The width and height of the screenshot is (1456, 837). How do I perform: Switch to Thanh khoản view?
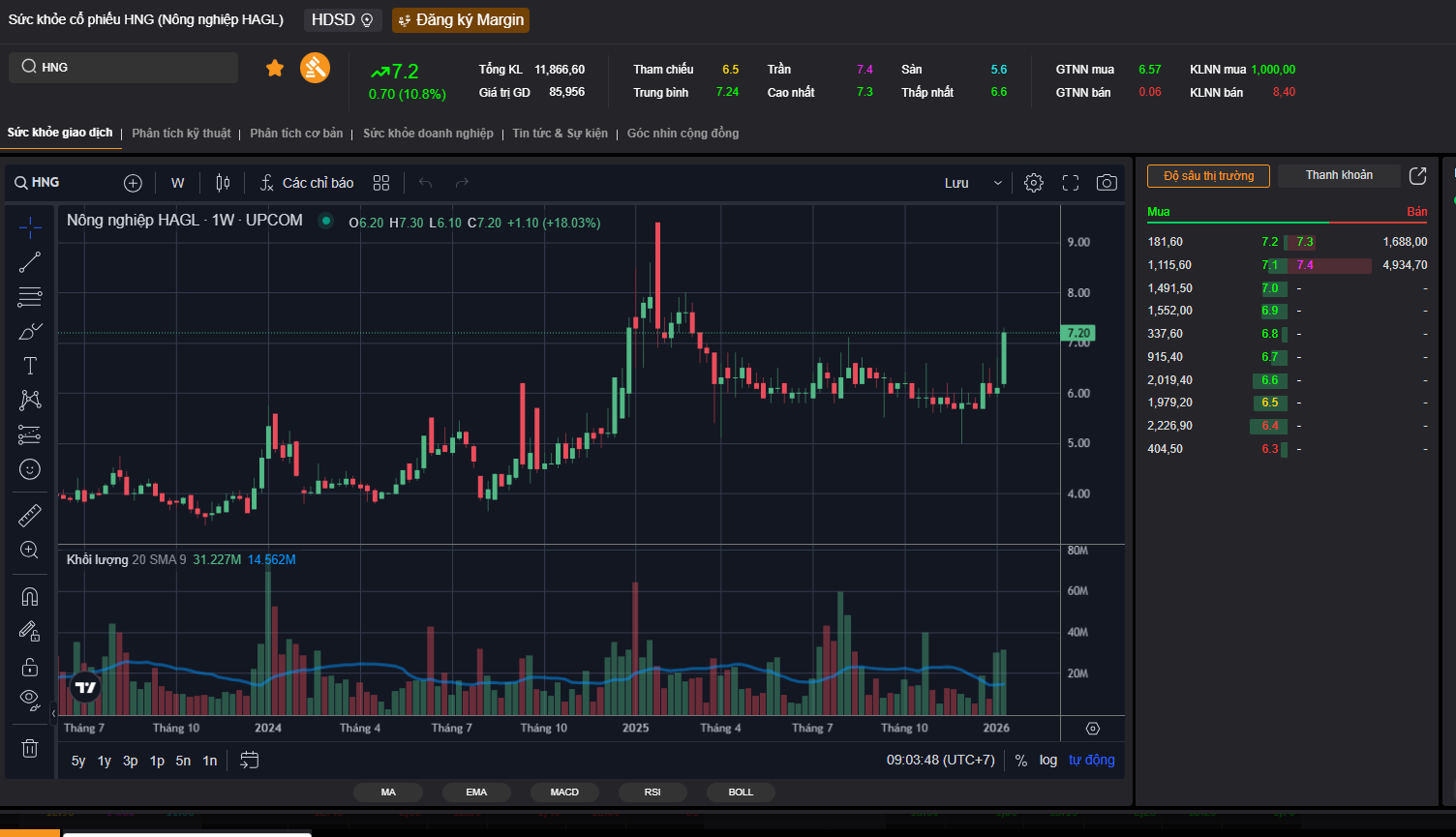pos(1339,176)
